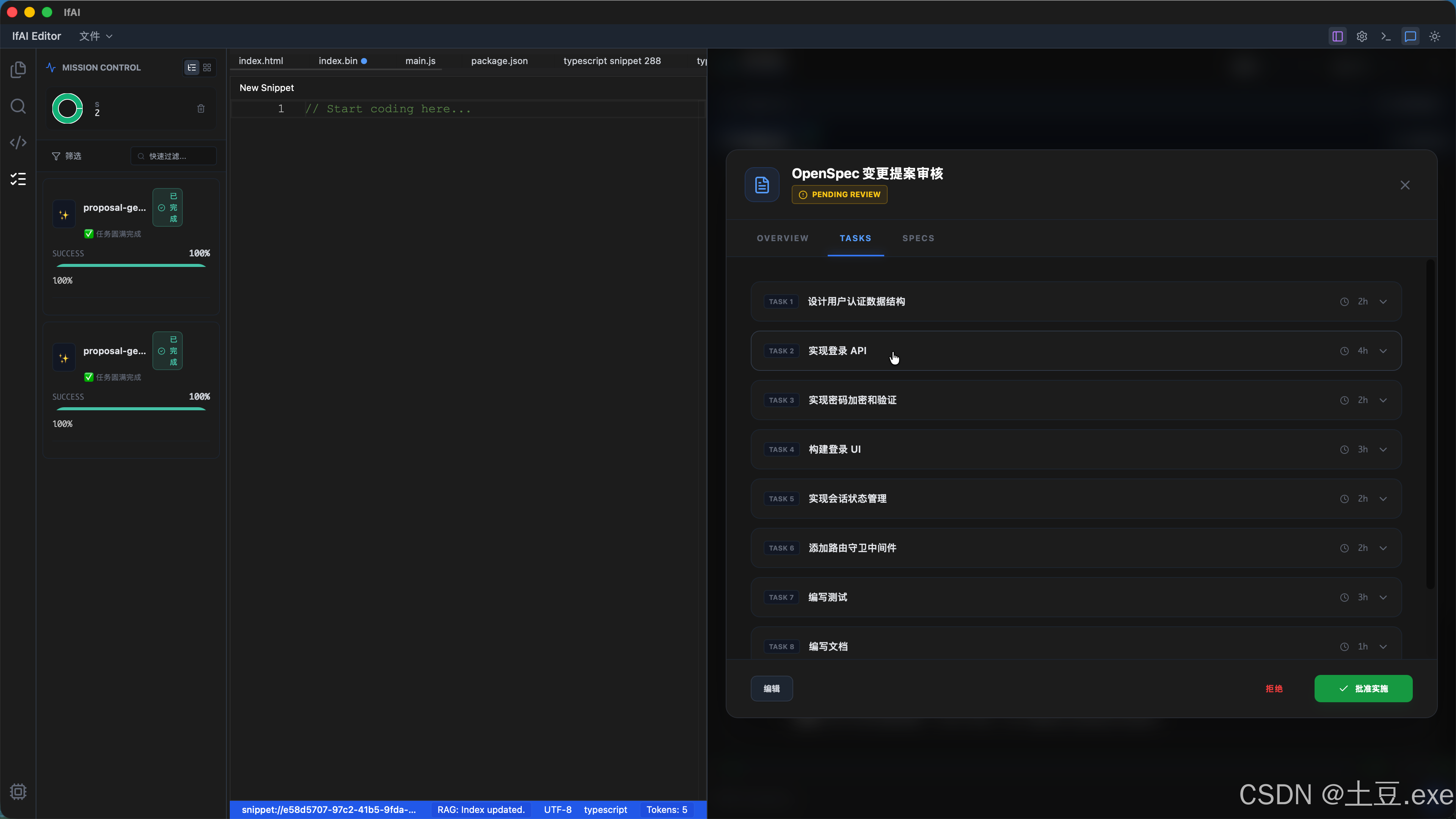Screen dimensions: 1456x819
Task: Toggle the chat panel icon
Action: point(1410,36)
